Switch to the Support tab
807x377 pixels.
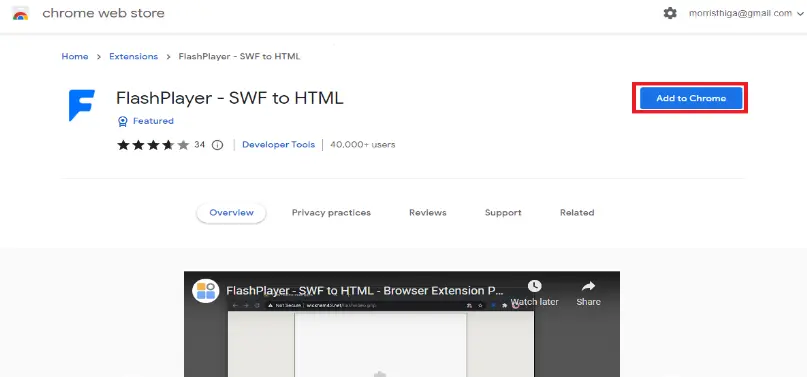(x=503, y=212)
